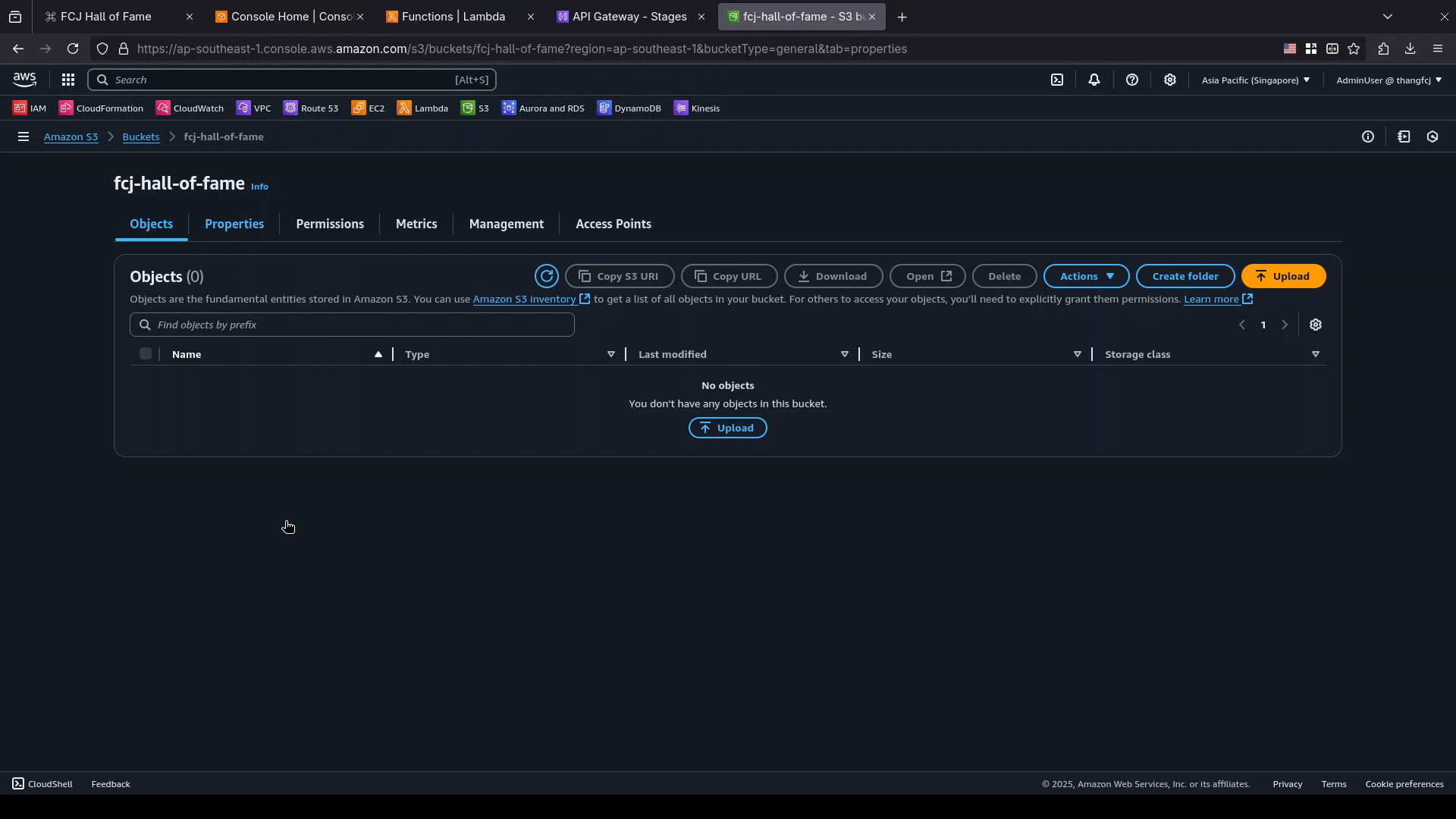Open S3 from the favorites bar
The width and height of the screenshot is (1456, 819).
475,108
